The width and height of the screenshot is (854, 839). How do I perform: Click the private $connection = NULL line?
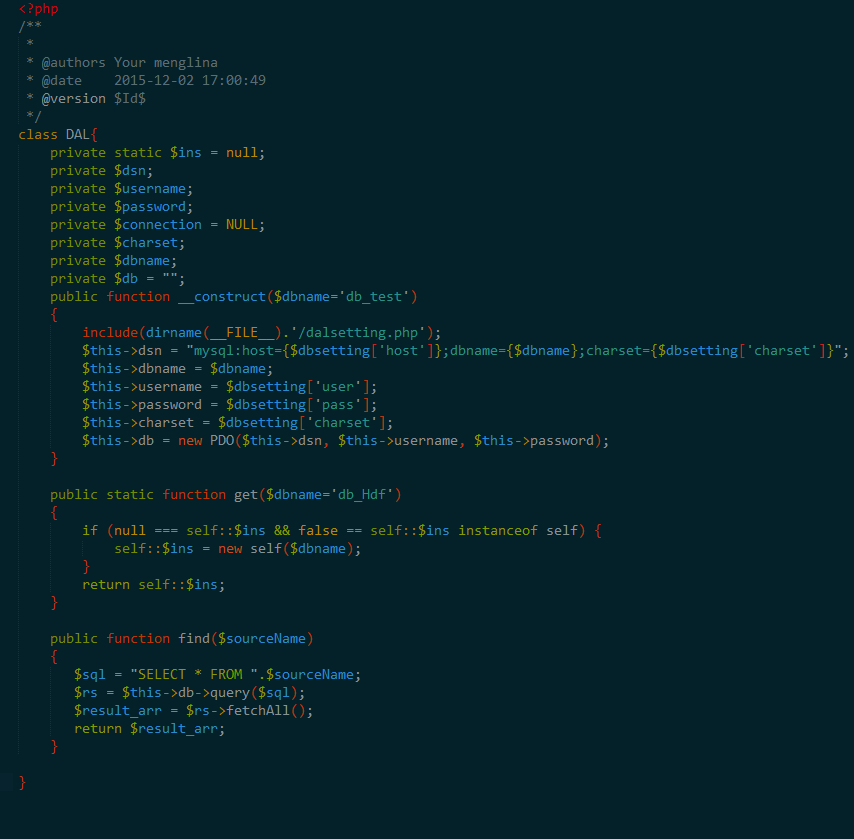point(157,224)
